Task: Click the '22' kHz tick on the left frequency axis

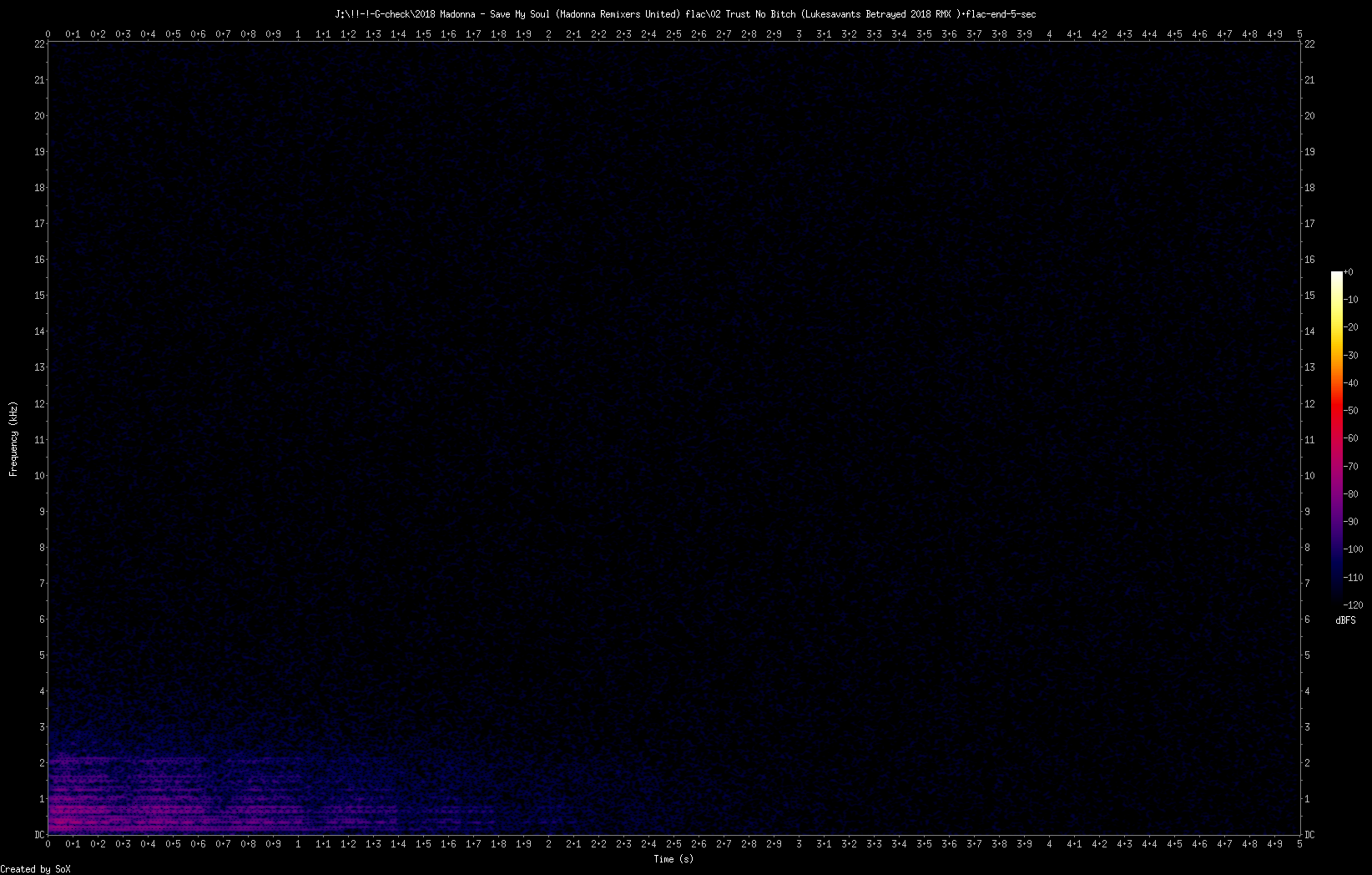Action: click(39, 44)
